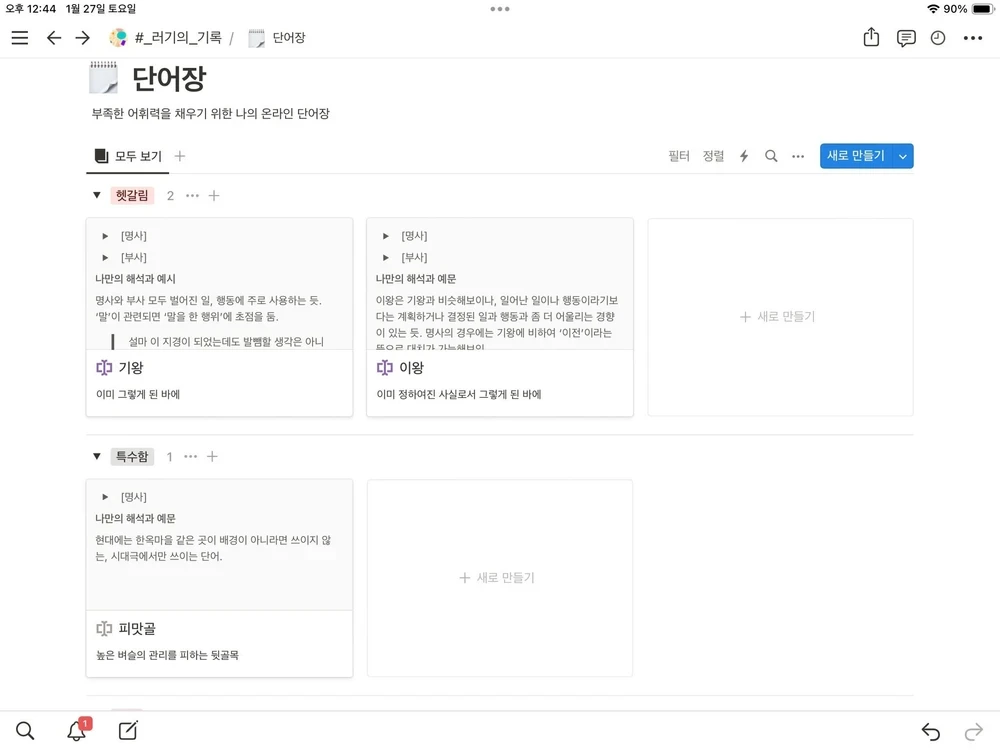Viewport: 1000px width, 750px height.
Task: Search the database with magnifier icon
Action: [x=771, y=156]
